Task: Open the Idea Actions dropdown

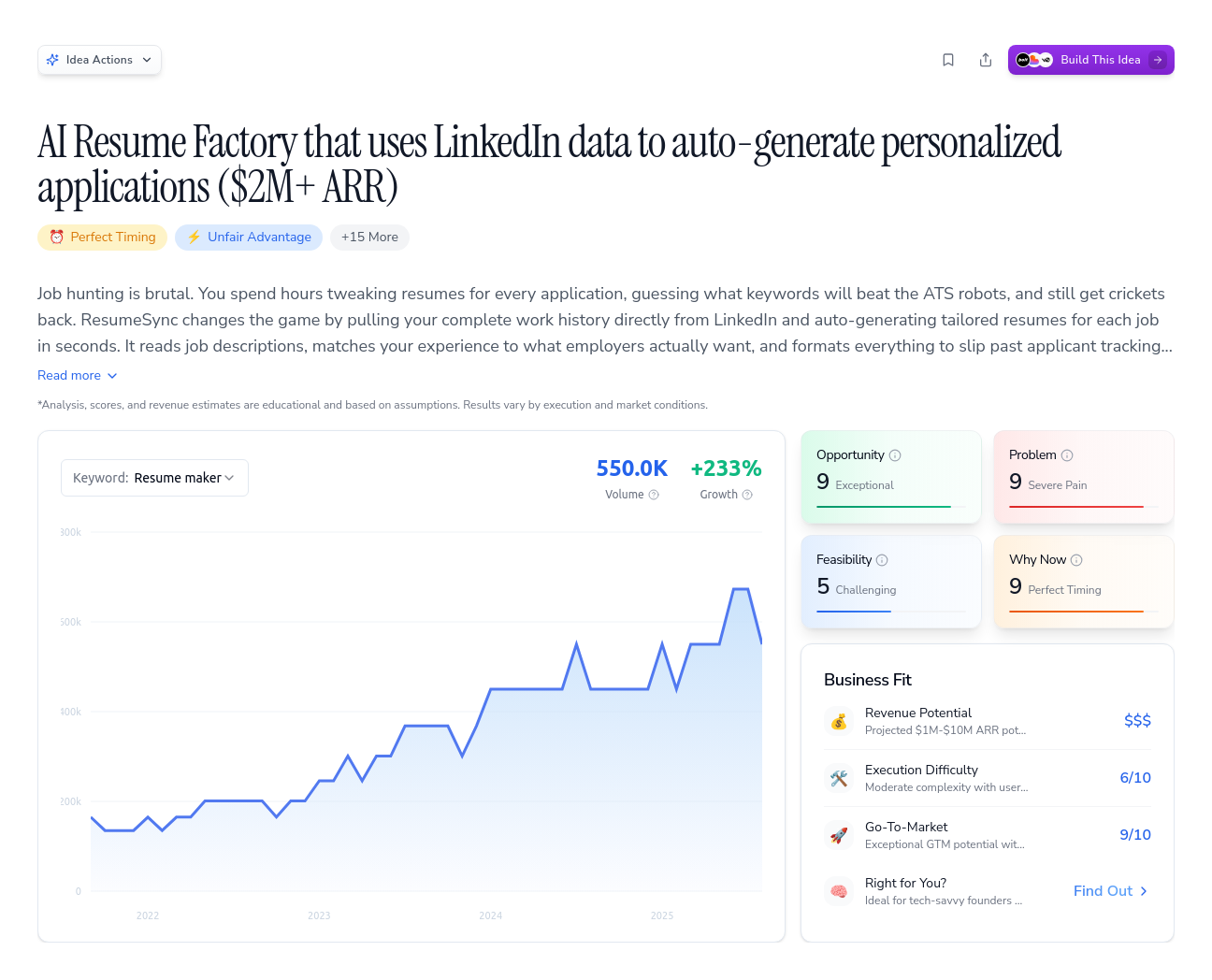Action: [x=100, y=60]
